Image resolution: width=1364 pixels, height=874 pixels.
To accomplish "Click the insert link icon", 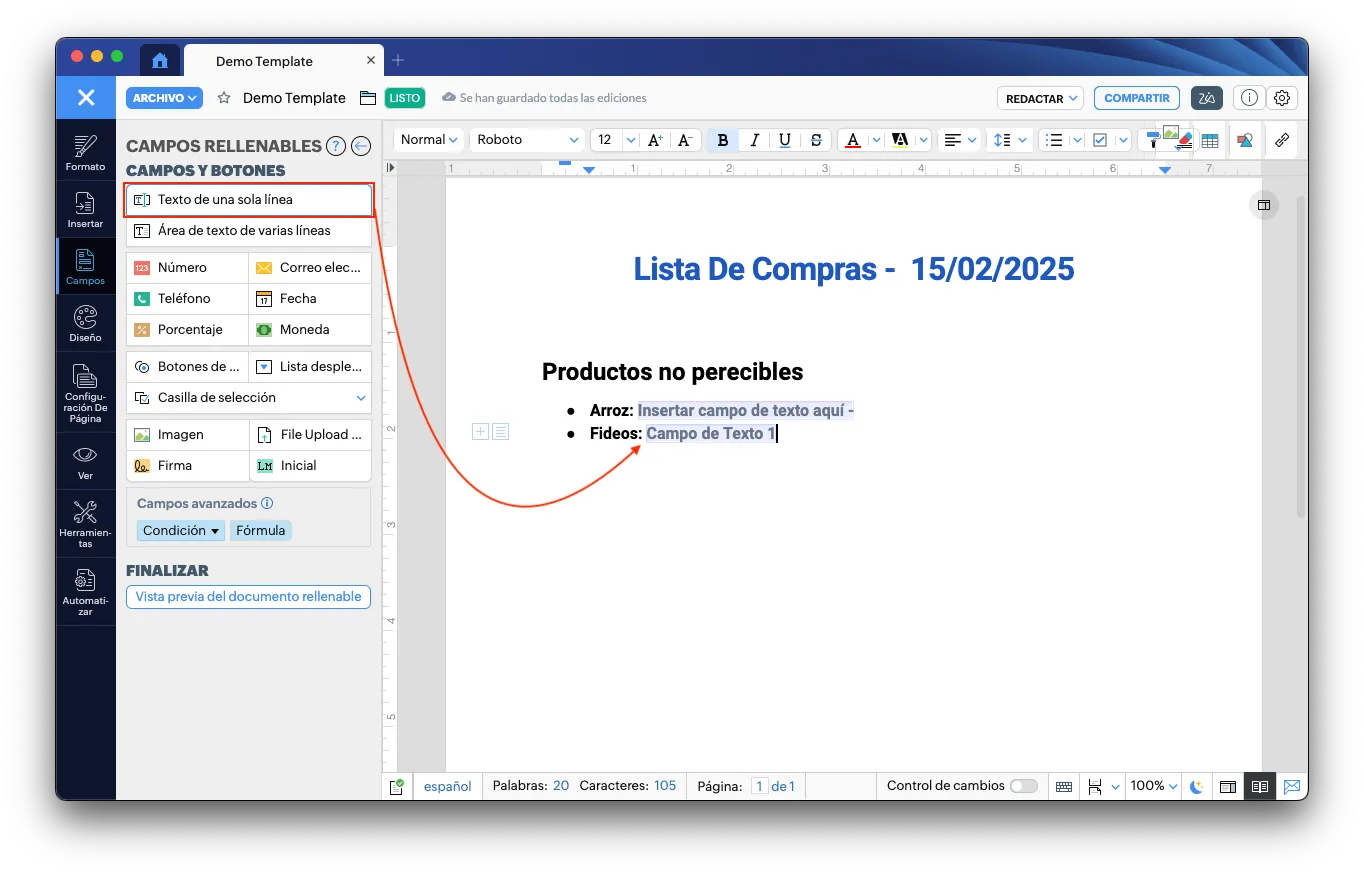I will 1281,140.
